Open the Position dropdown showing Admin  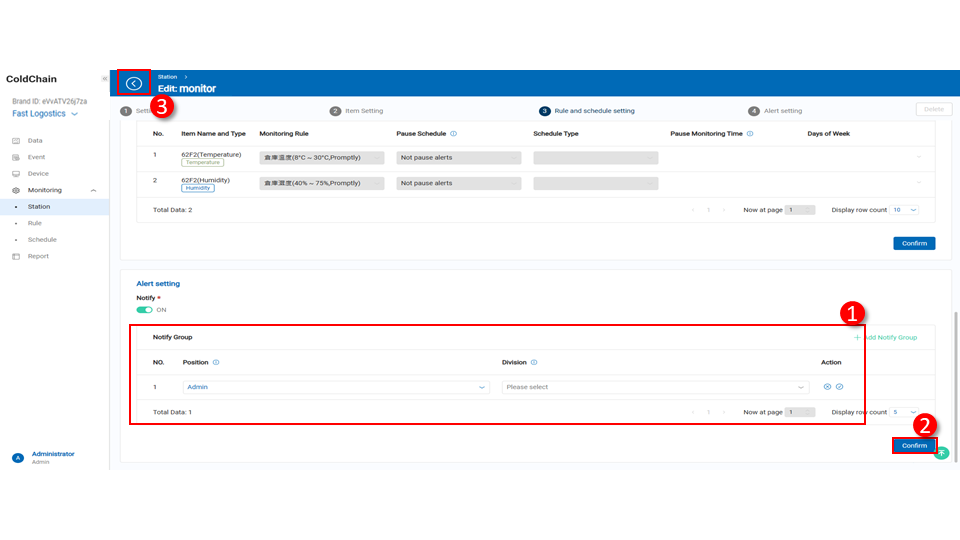(x=336, y=387)
